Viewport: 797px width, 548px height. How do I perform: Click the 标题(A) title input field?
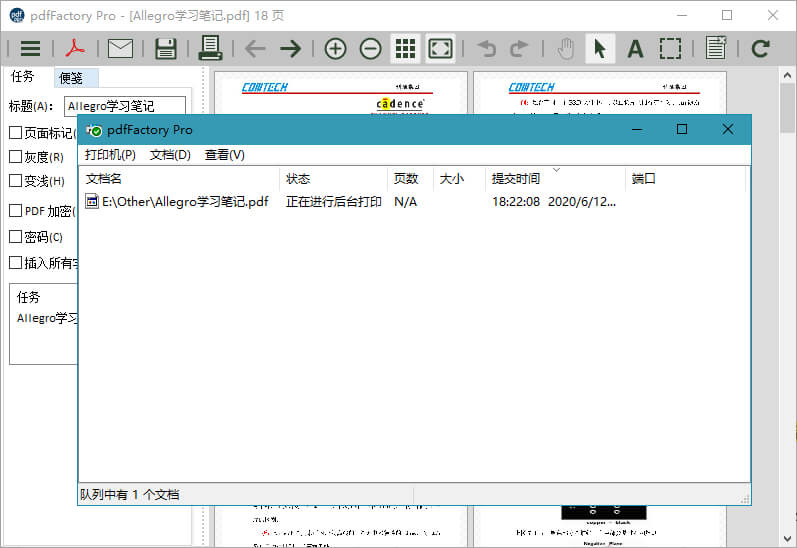click(124, 106)
